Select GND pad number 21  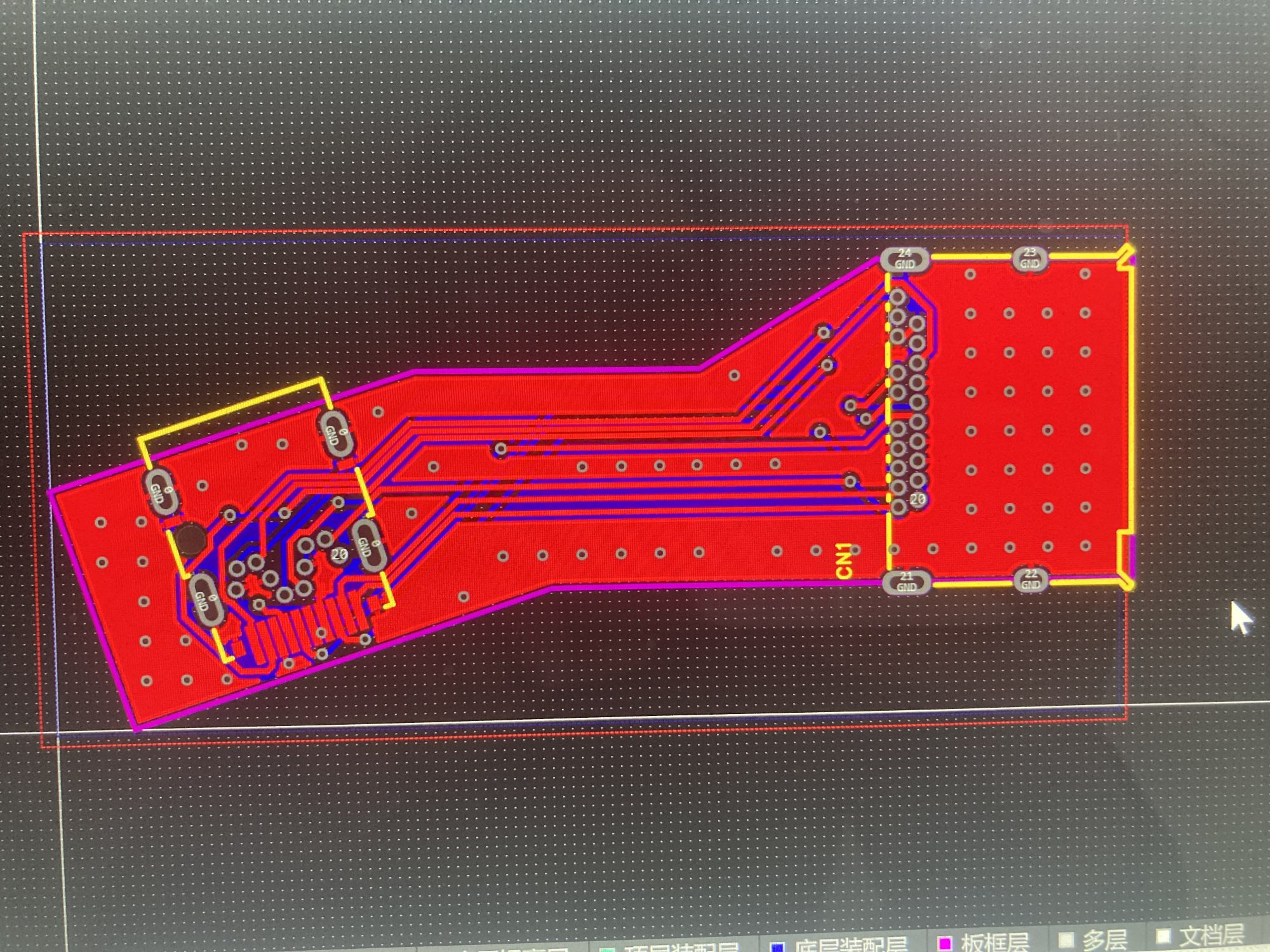pos(906,582)
